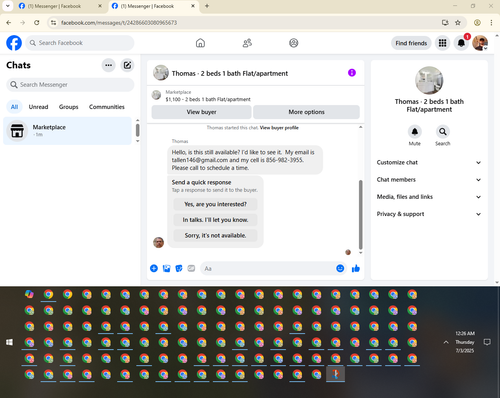The width and height of the screenshot is (500, 398).
Task: Attach a photo using the image icon
Action: (x=166, y=268)
